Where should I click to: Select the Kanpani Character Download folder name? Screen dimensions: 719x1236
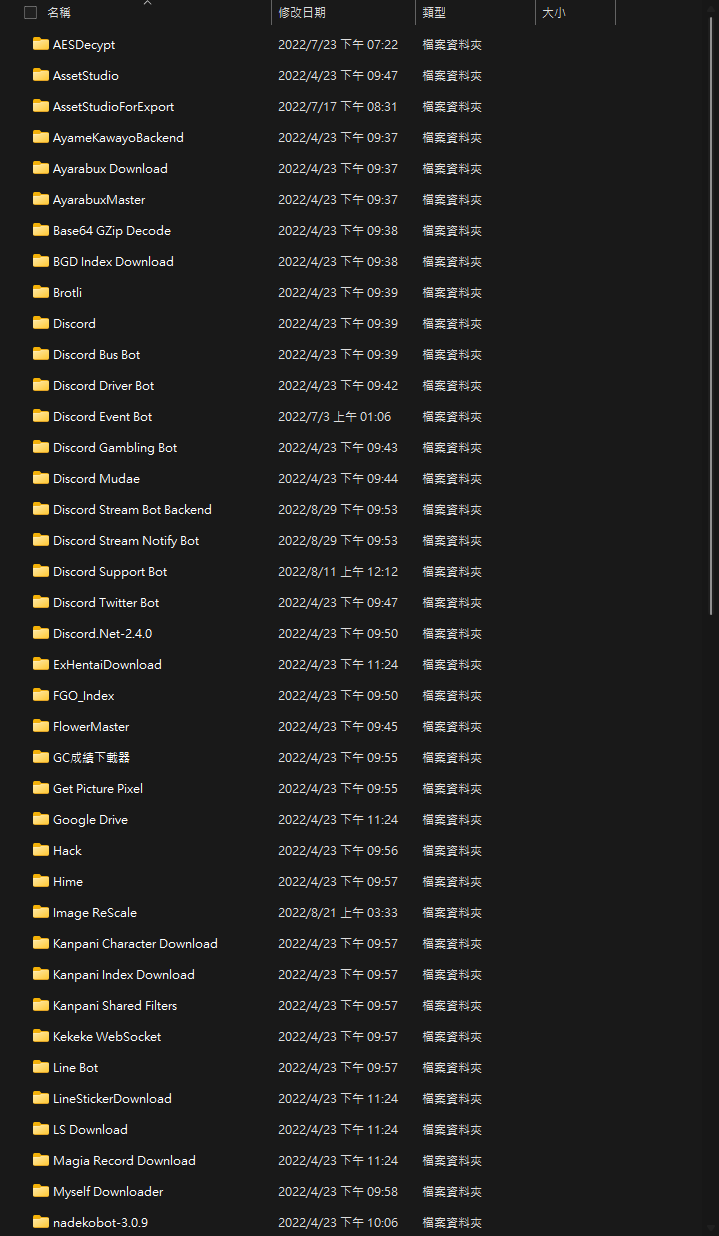tap(135, 943)
